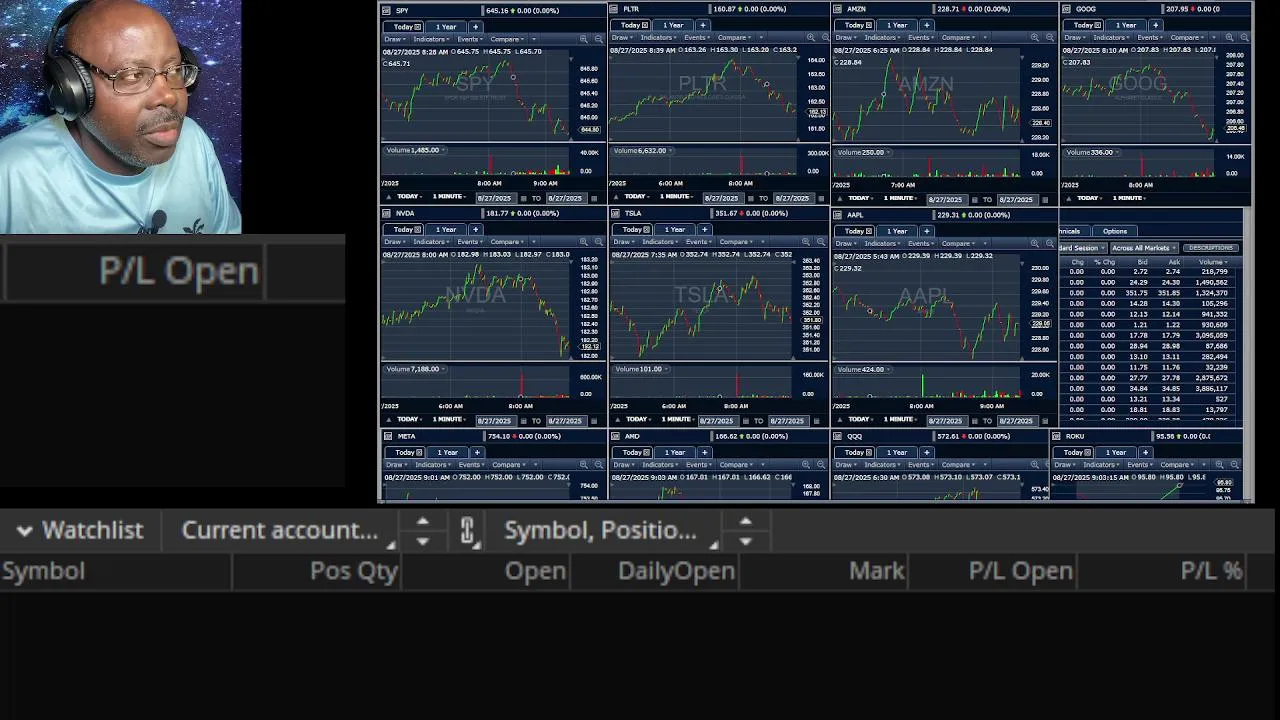Click the NVDA chart symbol icon

[x=386, y=213]
